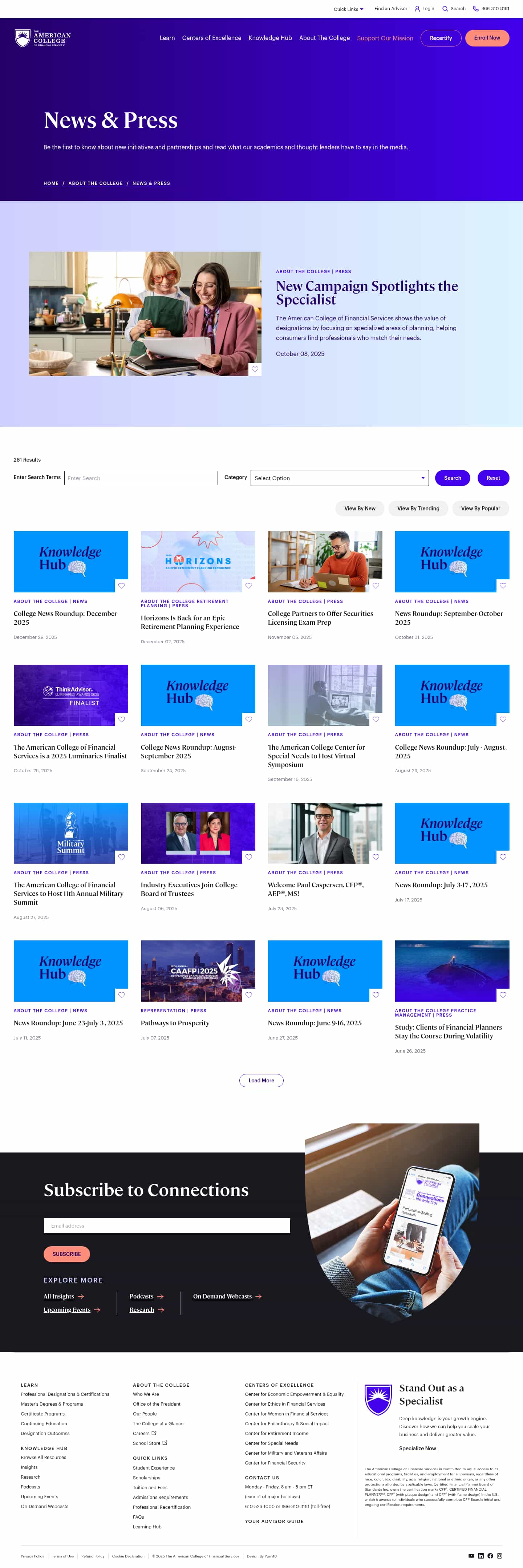
Task: Click the Enroll Now button
Action: coord(487,38)
